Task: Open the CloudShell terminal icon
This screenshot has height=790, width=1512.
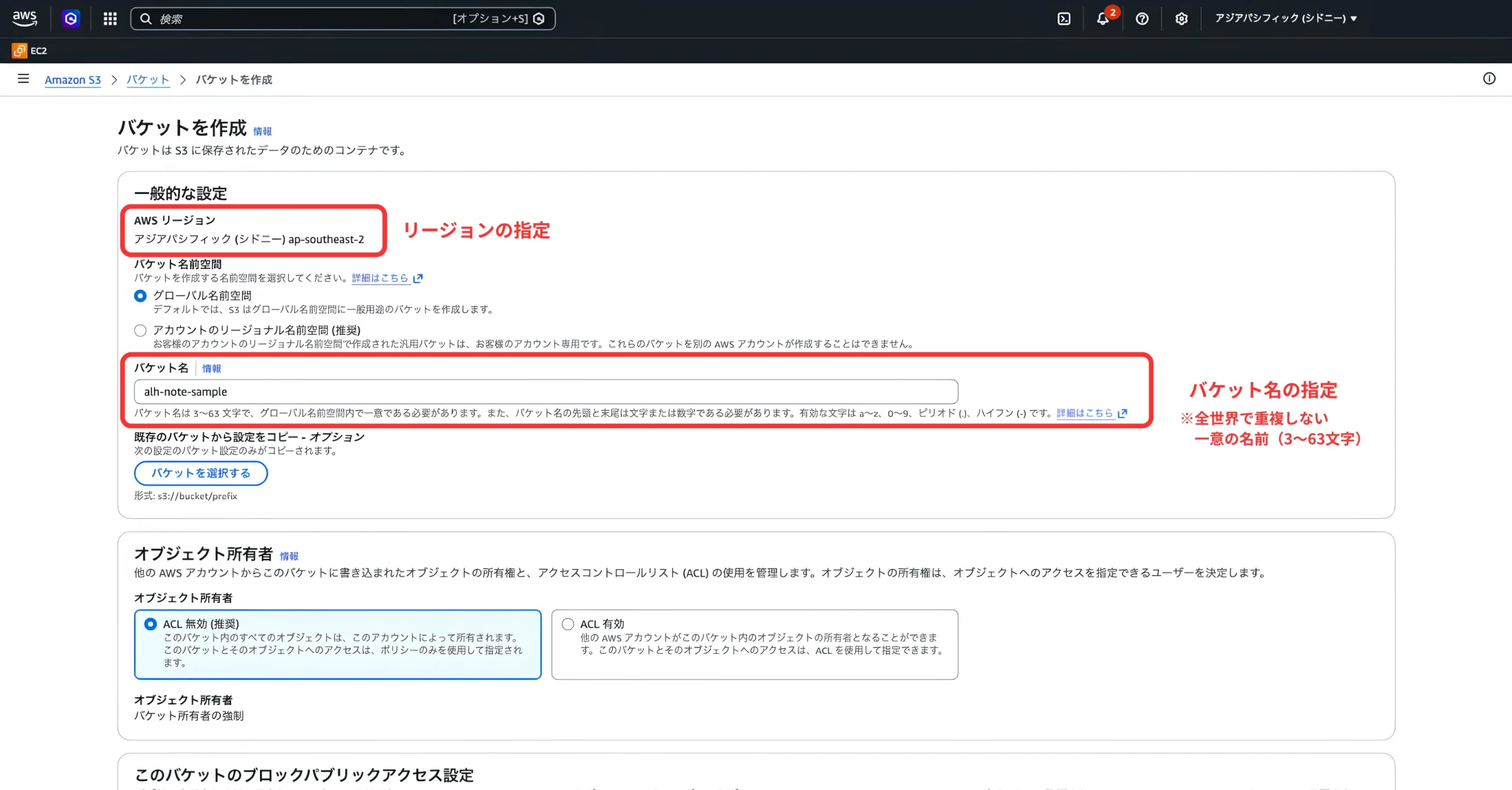Action: pos(1064,19)
